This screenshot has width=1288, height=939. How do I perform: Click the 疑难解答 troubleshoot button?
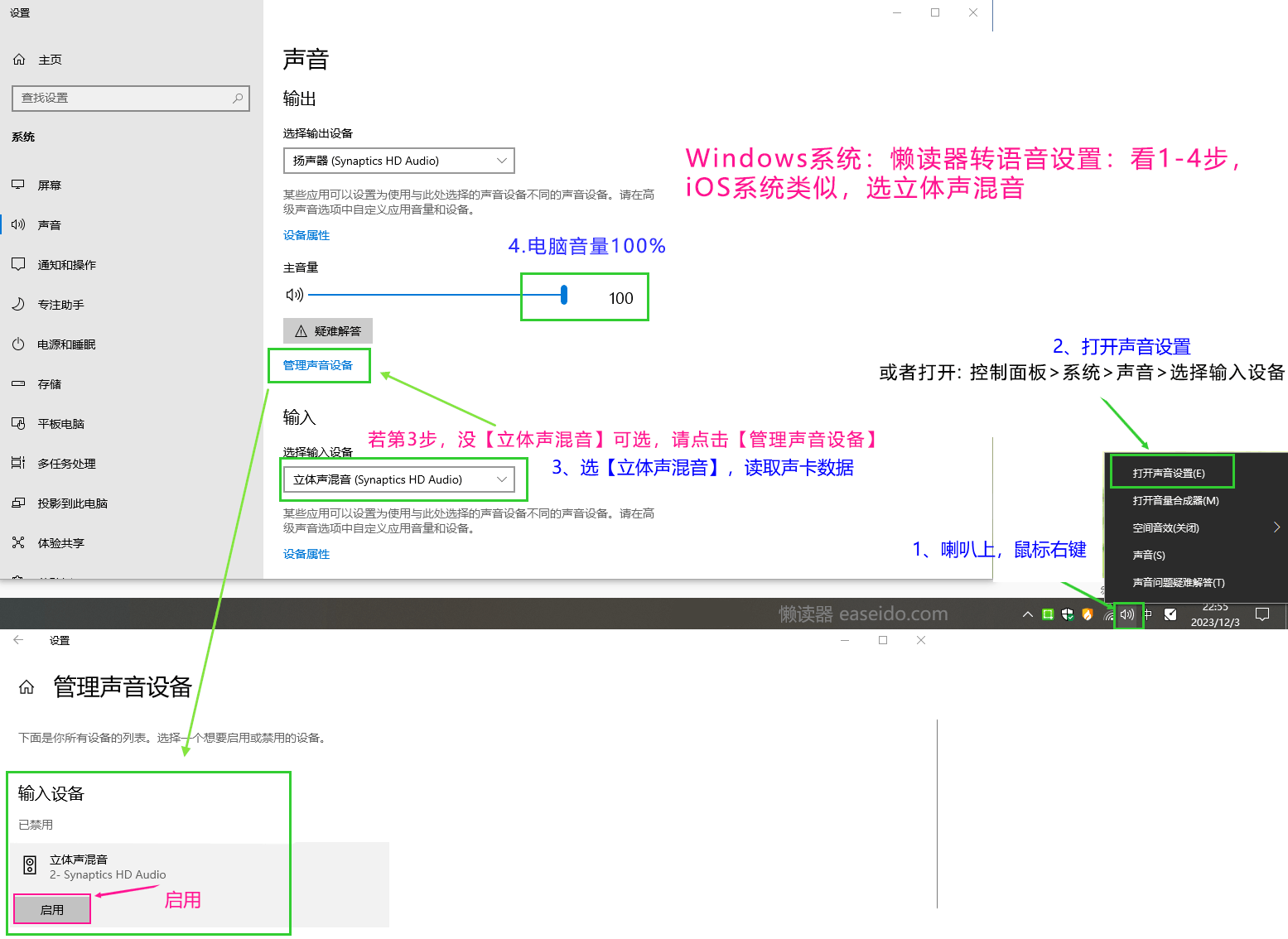(x=328, y=331)
